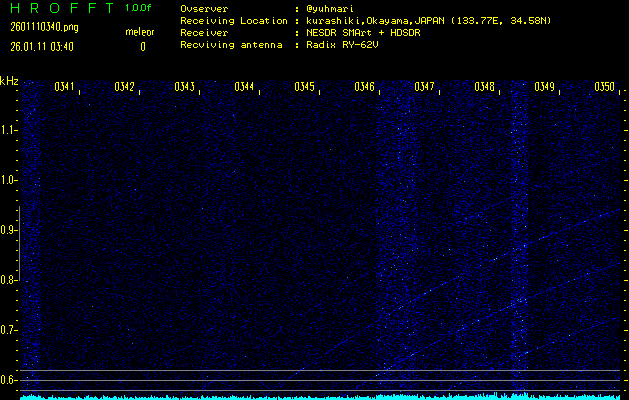Click the 0345 time marker

[305, 87]
